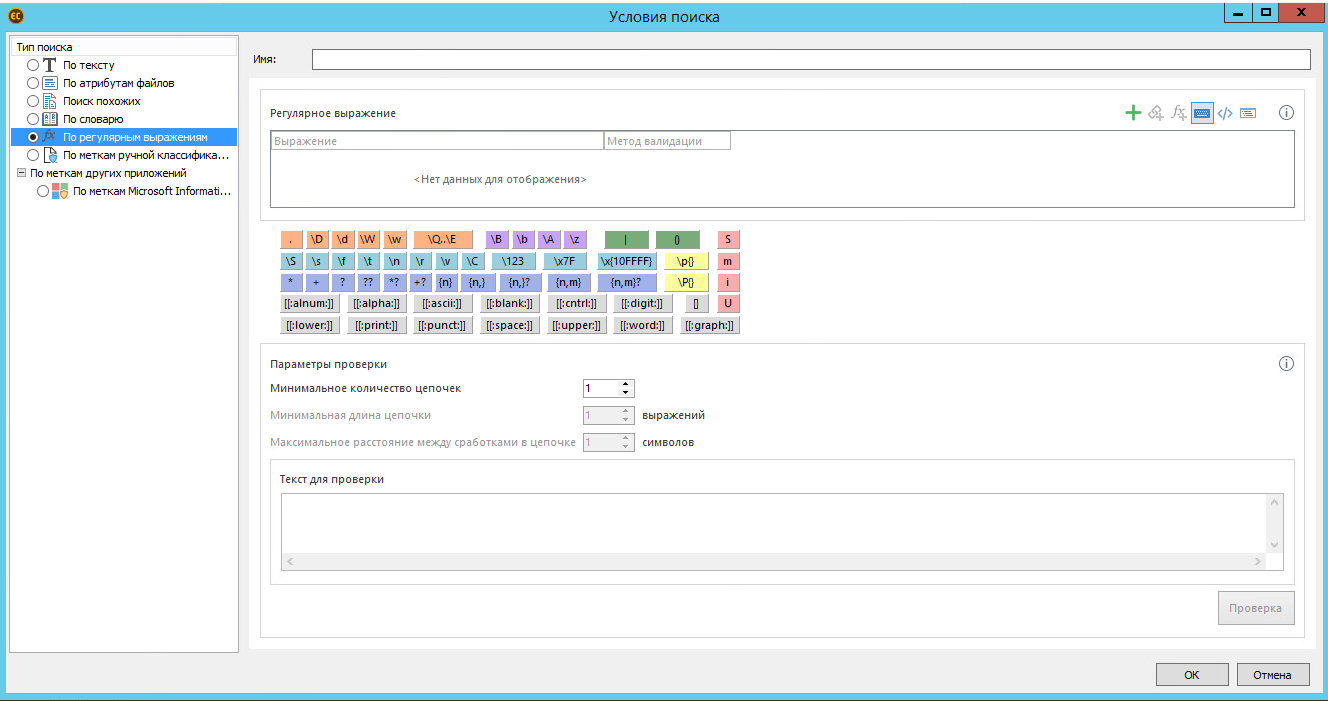The image size is (1328, 701).
Task: Select 'По меткам ручной классифика...' radio button
Action: (x=33, y=155)
